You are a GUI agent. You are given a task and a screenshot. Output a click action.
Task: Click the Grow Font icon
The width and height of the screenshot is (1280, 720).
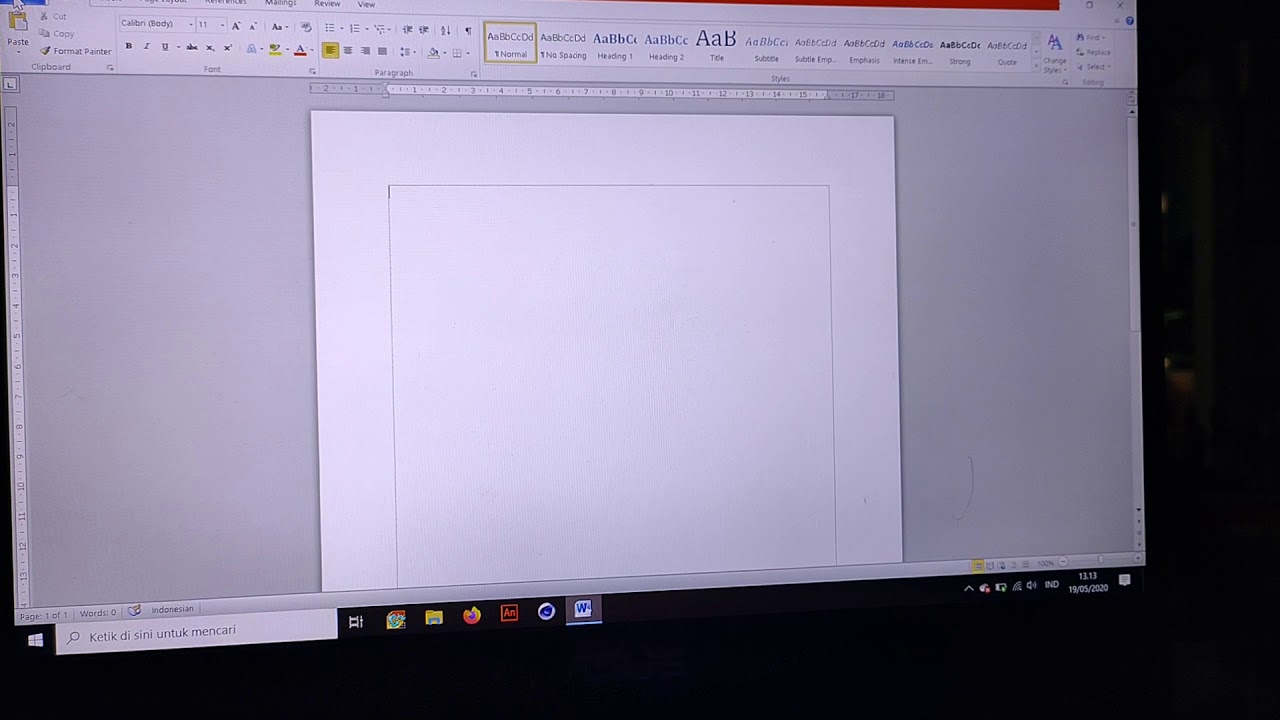(236, 26)
